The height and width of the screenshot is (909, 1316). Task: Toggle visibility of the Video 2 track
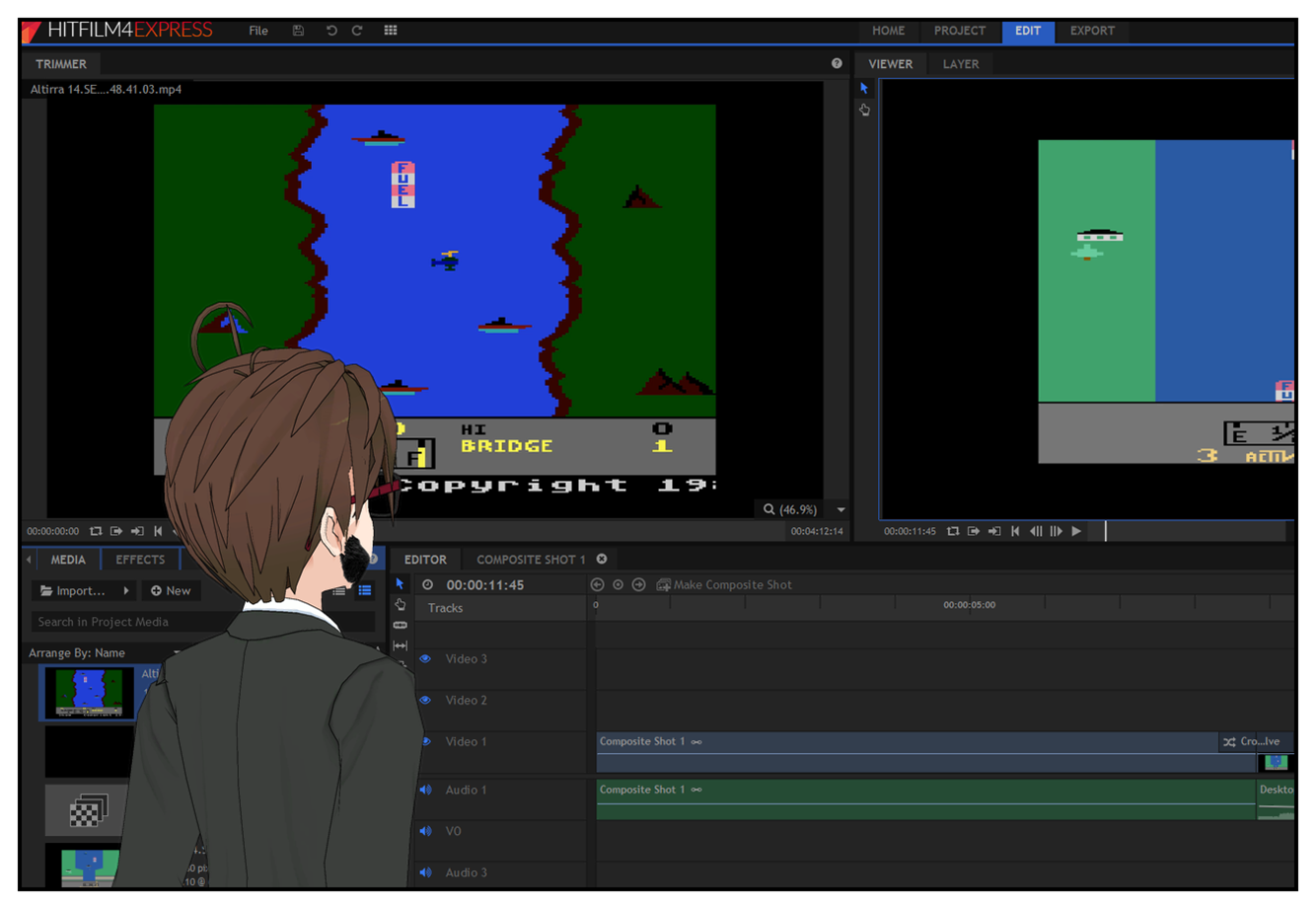point(425,701)
